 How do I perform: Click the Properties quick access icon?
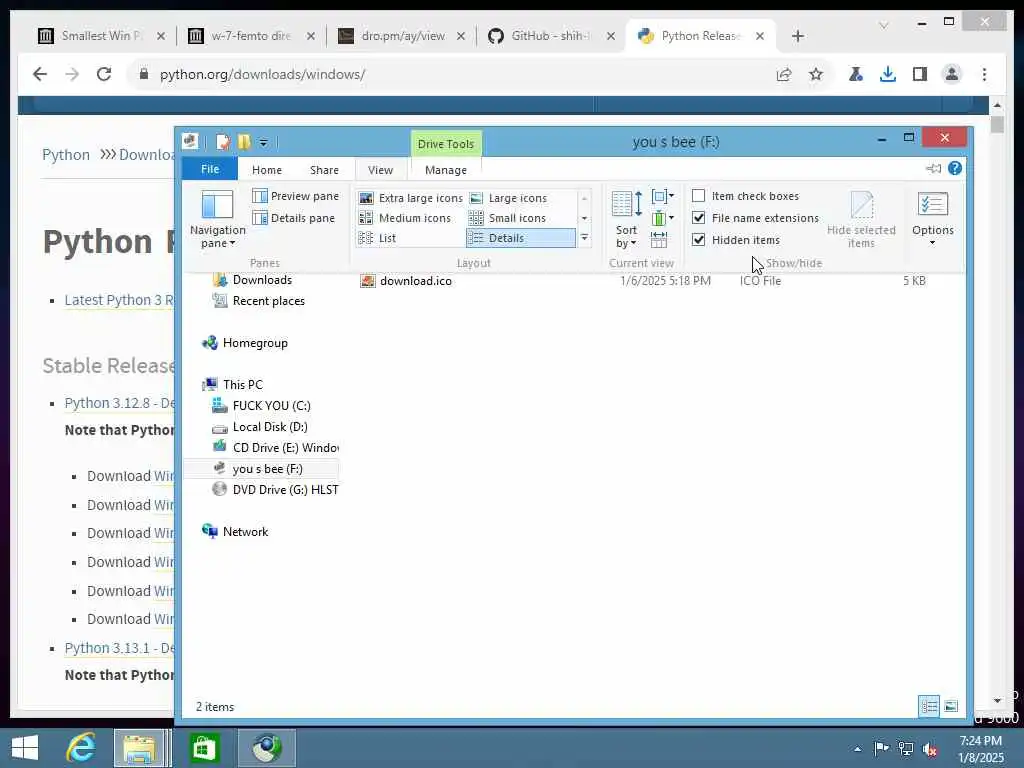[223, 142]
